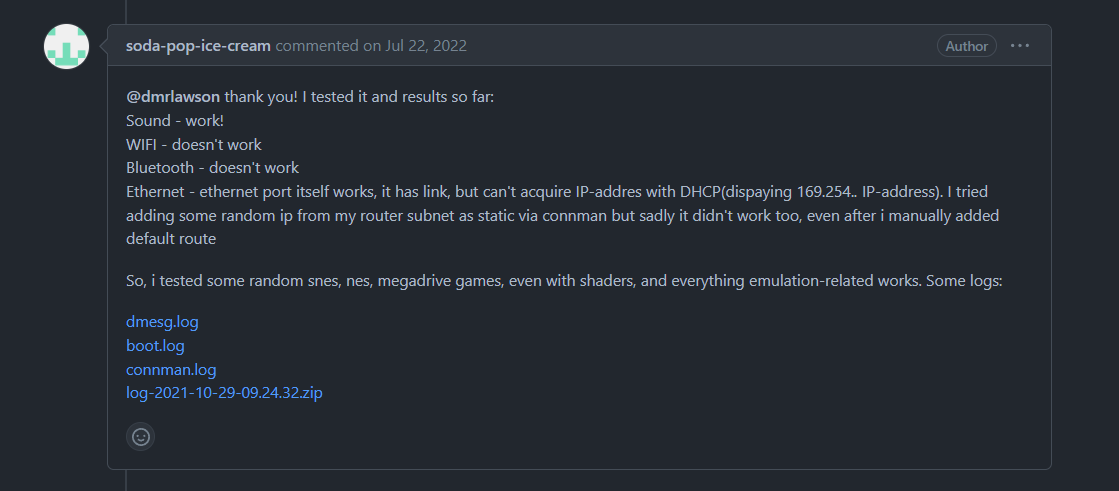Click the "WIFI - doesn't work" line
This screenshot has height=491, width=1119.
pyautogui.click(x=194, y=145)
